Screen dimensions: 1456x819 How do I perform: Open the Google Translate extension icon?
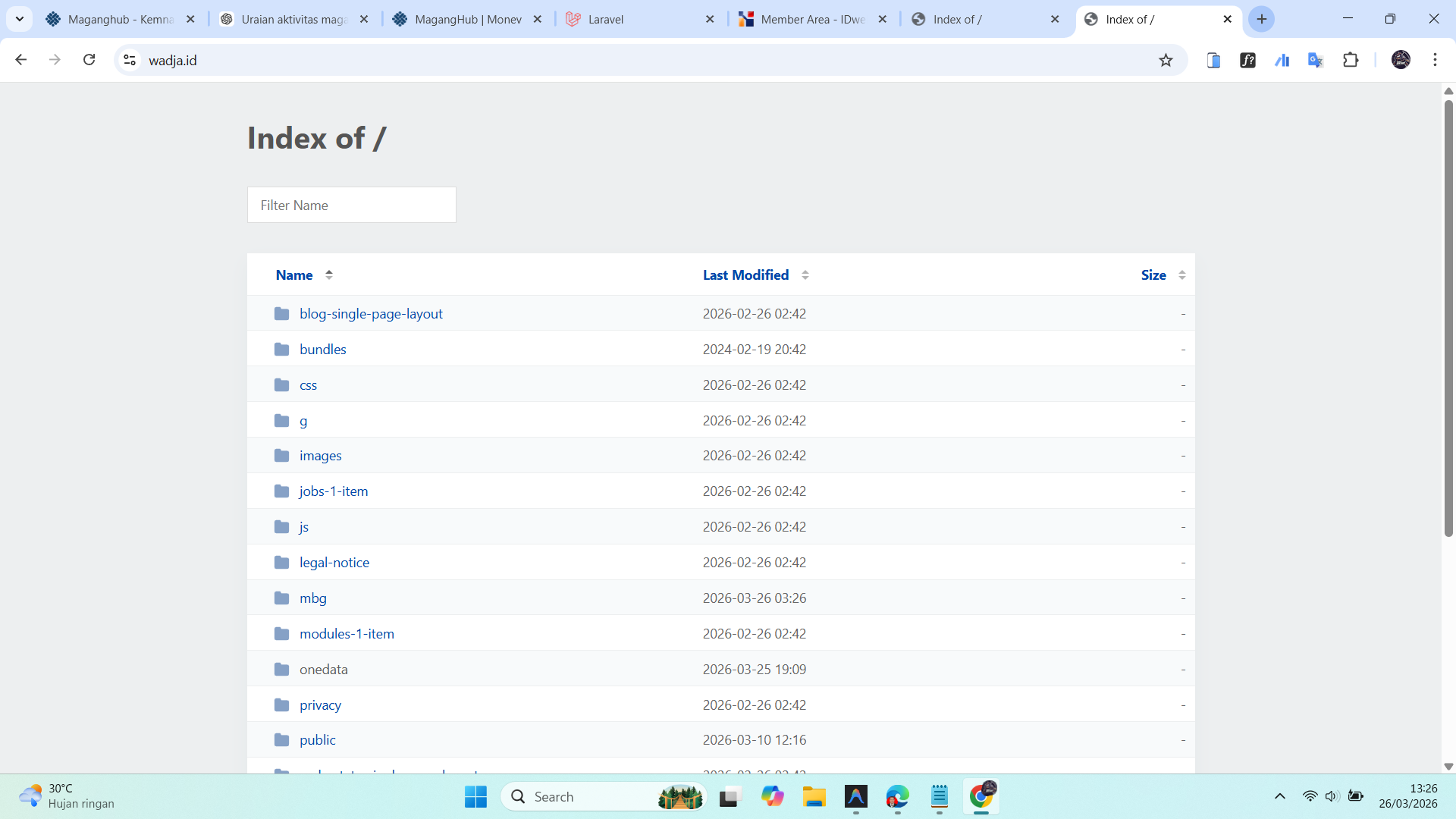[x=1316, y=60]
